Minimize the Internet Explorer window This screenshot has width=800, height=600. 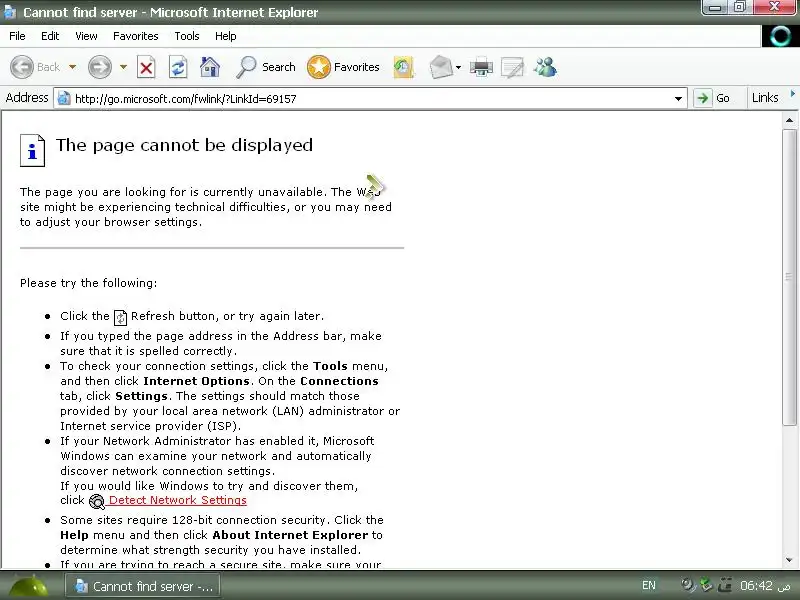[715, 8]
